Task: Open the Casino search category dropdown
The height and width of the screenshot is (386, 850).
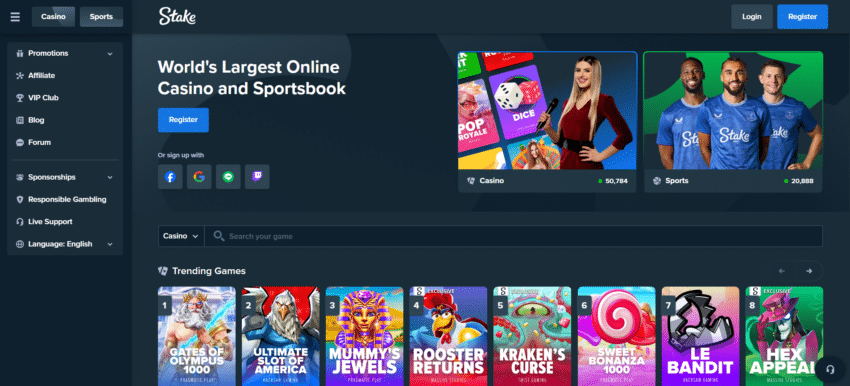Action: click(181, 236)
